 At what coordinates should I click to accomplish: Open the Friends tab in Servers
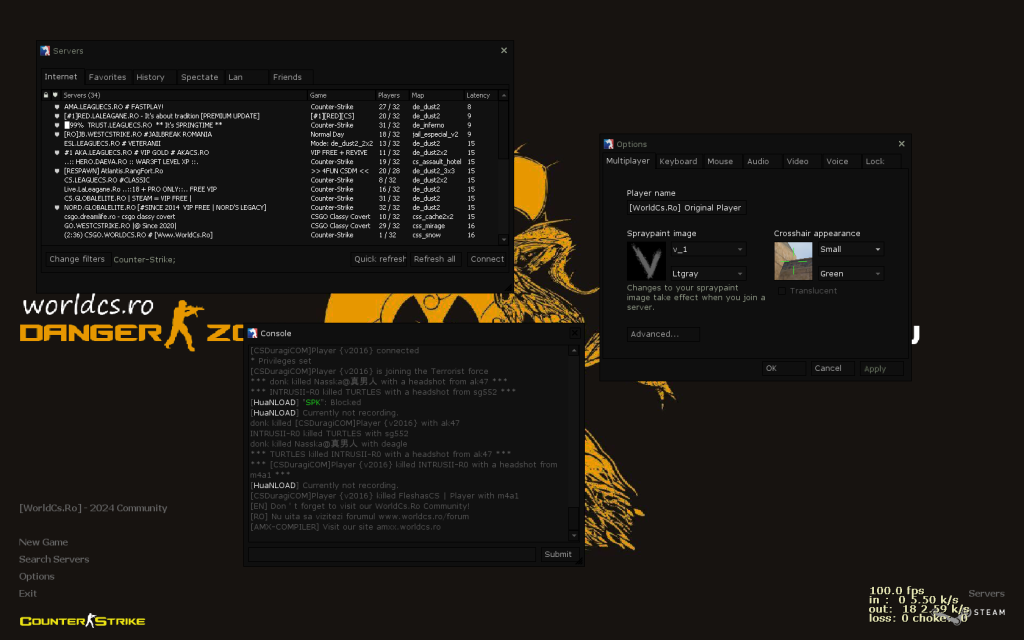pyautogui.click(x=291, y=77)
